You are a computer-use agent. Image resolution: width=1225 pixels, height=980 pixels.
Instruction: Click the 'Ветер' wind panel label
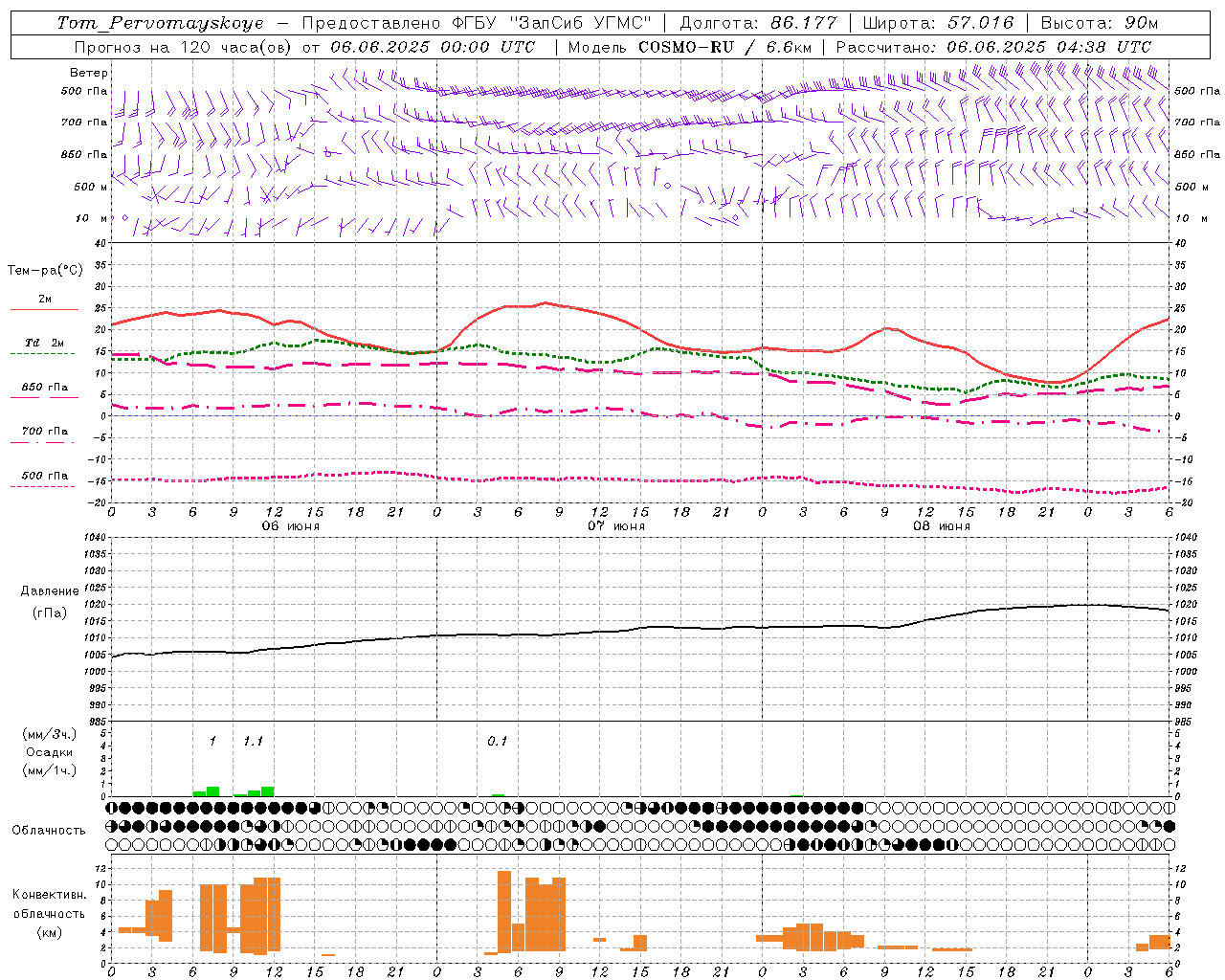pyautogui.click(x=89, y=73)
